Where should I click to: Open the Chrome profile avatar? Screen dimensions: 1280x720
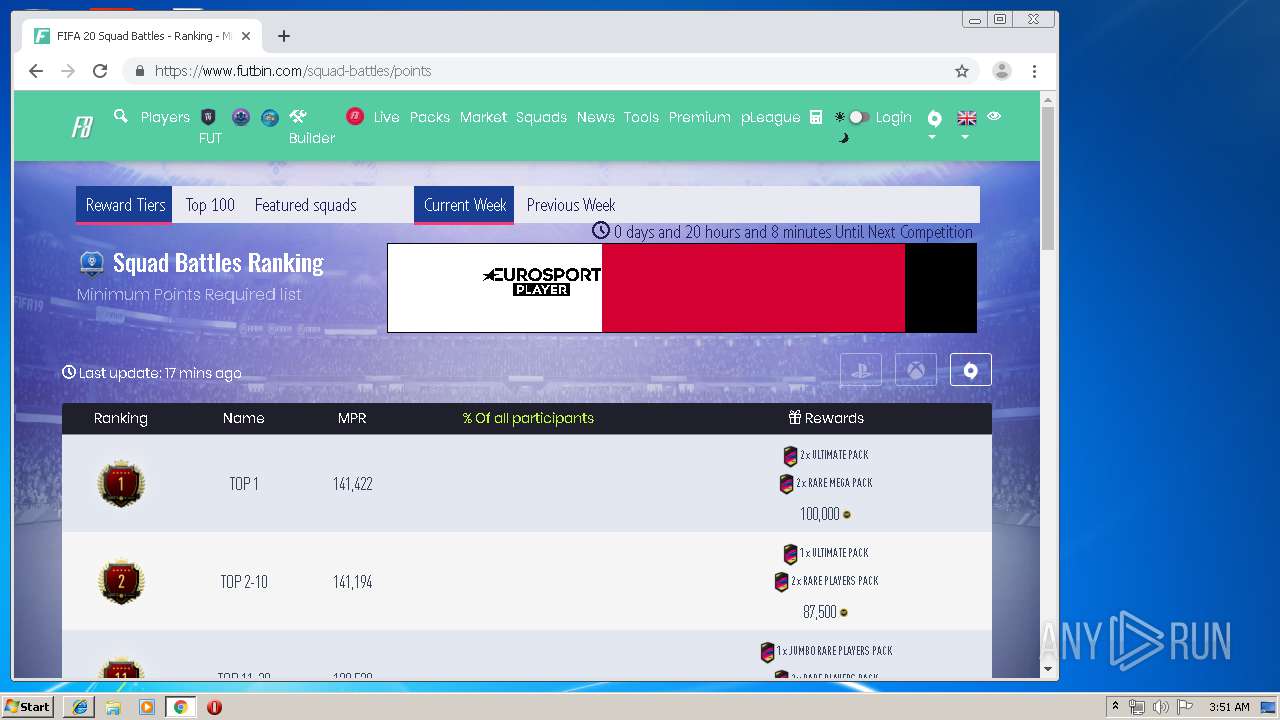pyautogui.click(x=1001, y=71)
